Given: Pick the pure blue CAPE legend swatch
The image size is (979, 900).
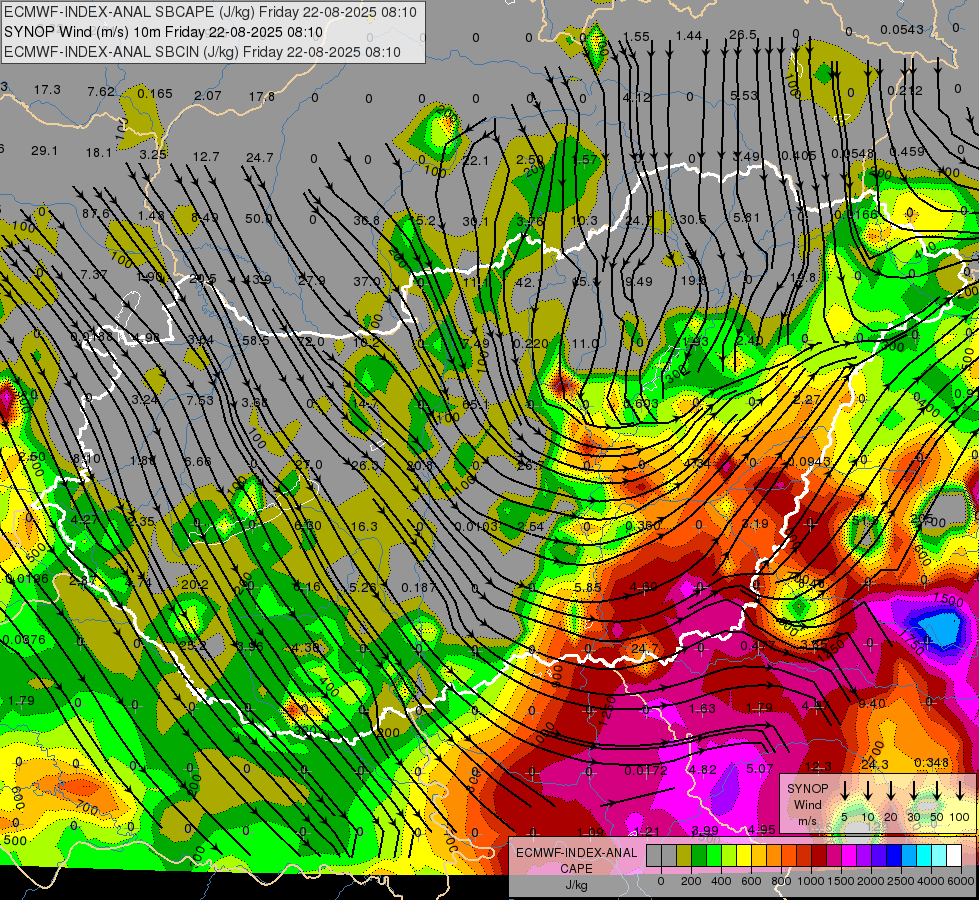Looking at the screenshot, I should pos(893,856).
